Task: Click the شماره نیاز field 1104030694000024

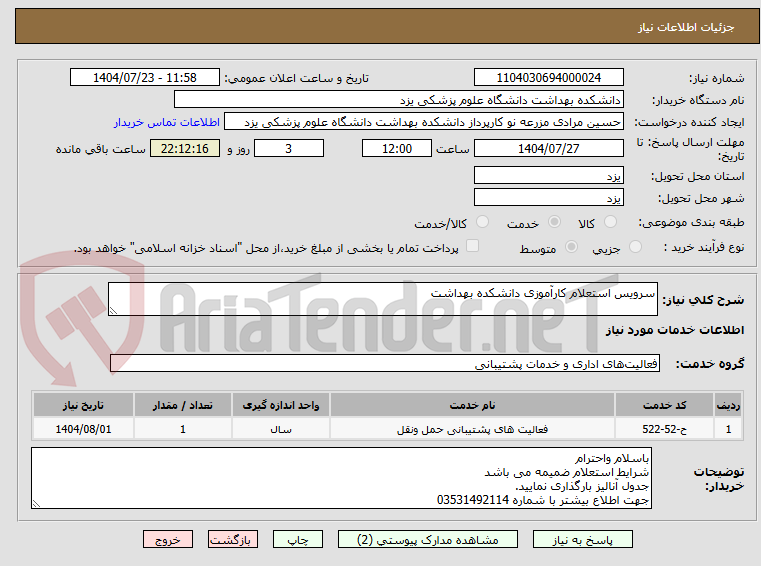Action: pos(548,78)
